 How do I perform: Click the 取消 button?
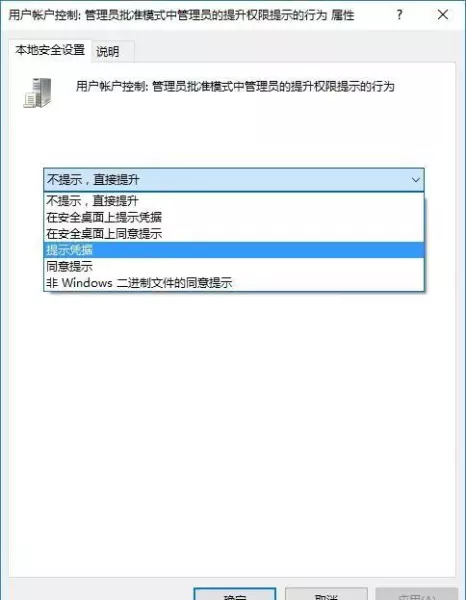tap(326, 594)
